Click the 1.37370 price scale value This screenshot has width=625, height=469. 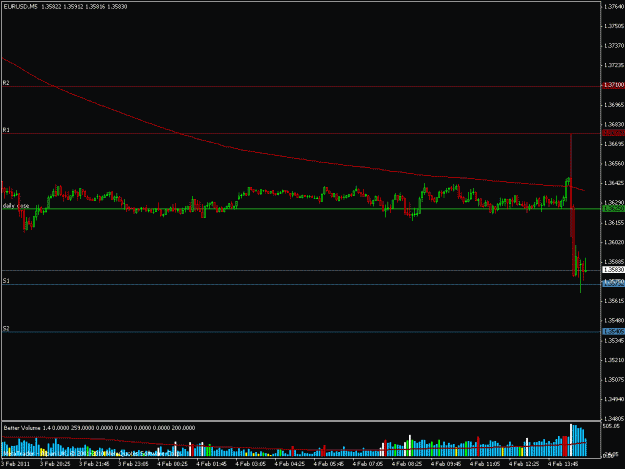tap(614, 46)
